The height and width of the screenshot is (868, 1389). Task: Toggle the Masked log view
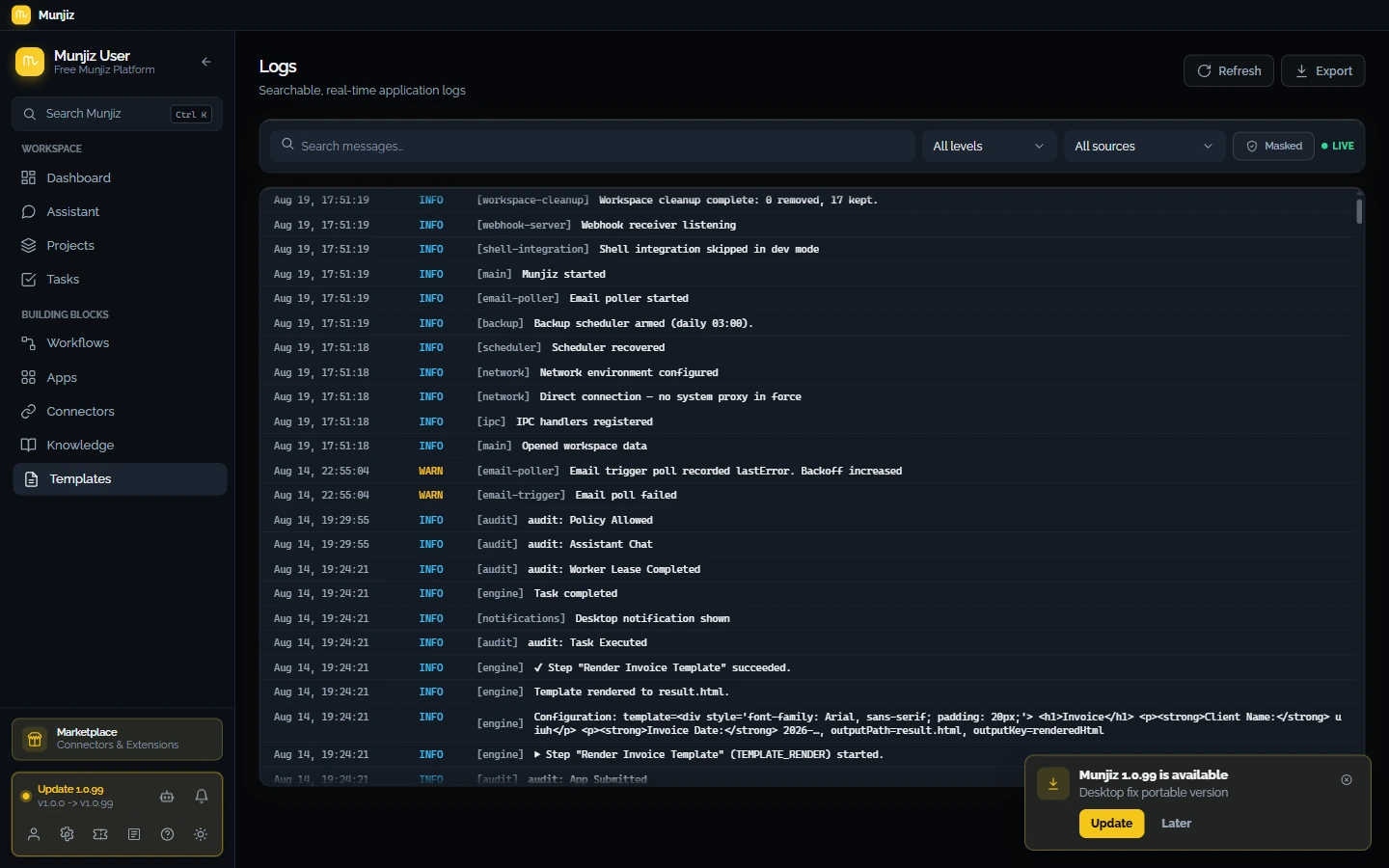[1273, 146]
